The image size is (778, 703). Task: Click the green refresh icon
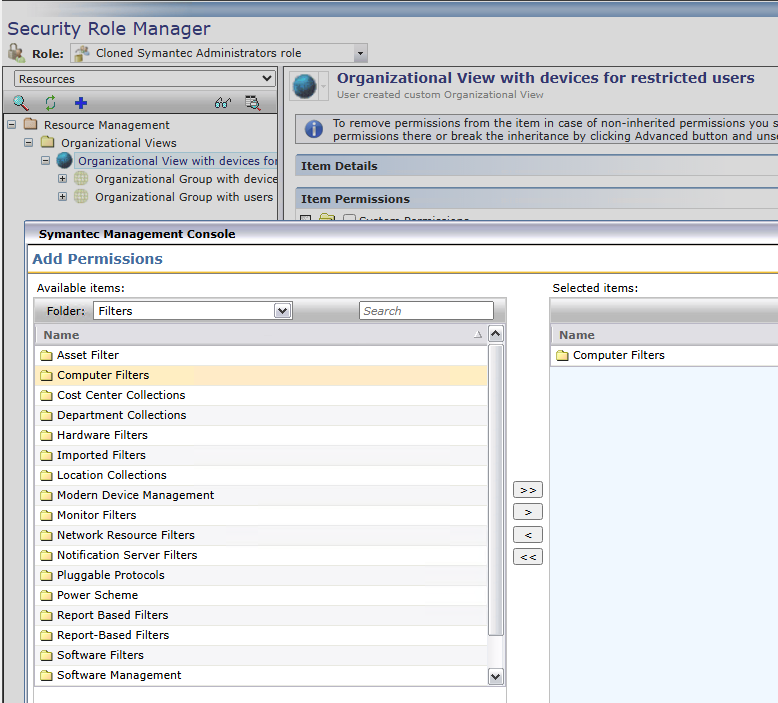[x=50, y=103]
